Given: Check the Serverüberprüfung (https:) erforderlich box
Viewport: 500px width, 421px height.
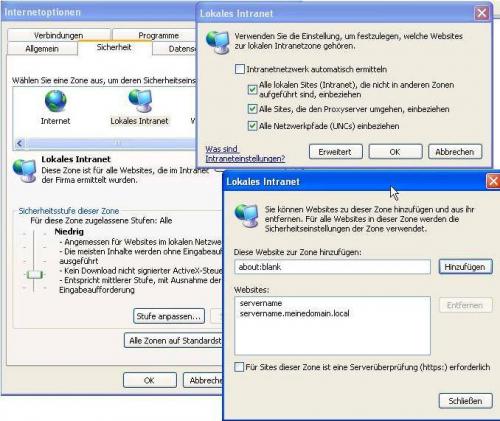Looking at the screenshot, I should point(239,367).
